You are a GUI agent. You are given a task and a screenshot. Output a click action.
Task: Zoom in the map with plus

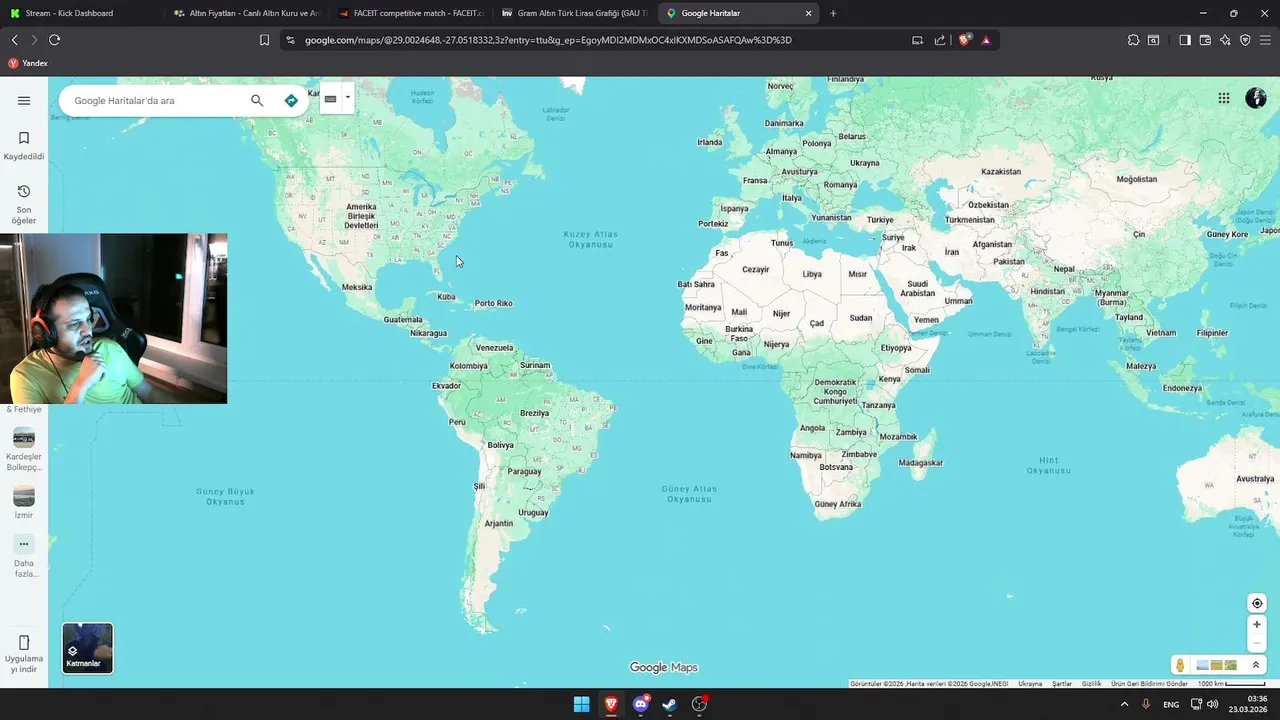[x=1257, y=624]
